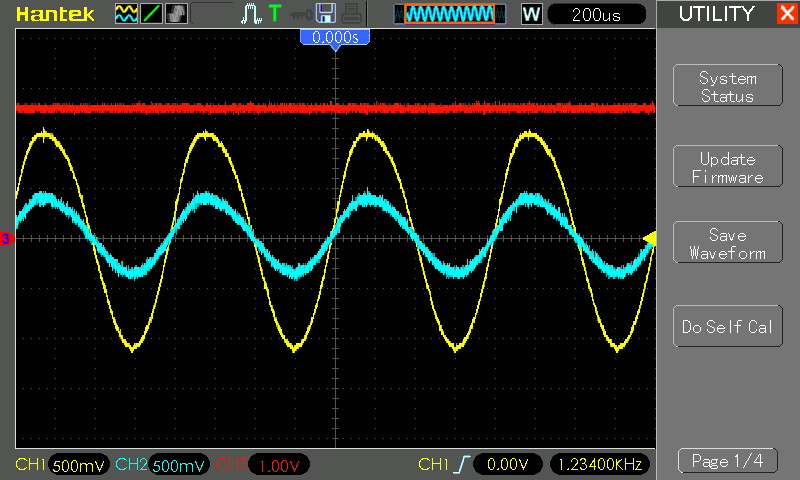
Task: Select Update Firmware
Action: (x=728, y=166)
